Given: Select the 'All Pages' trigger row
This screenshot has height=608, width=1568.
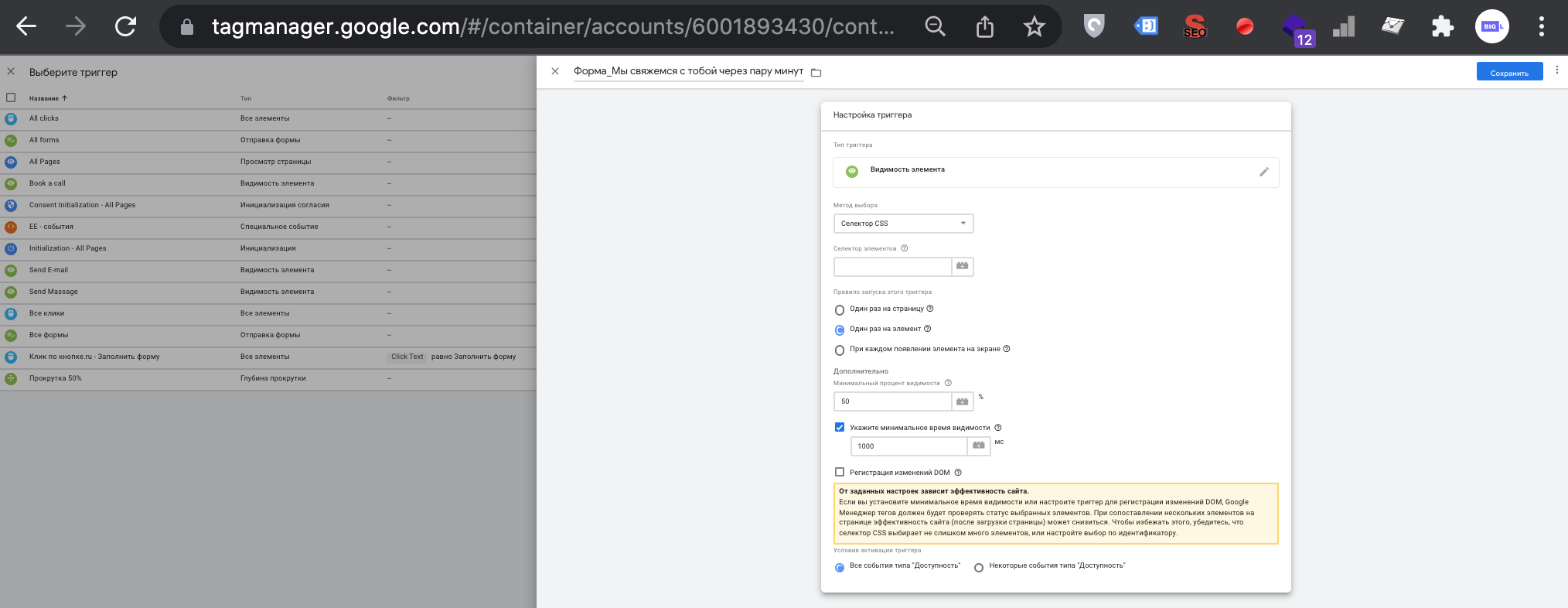Looking at the screenshot, I should [x=268, y=162].
